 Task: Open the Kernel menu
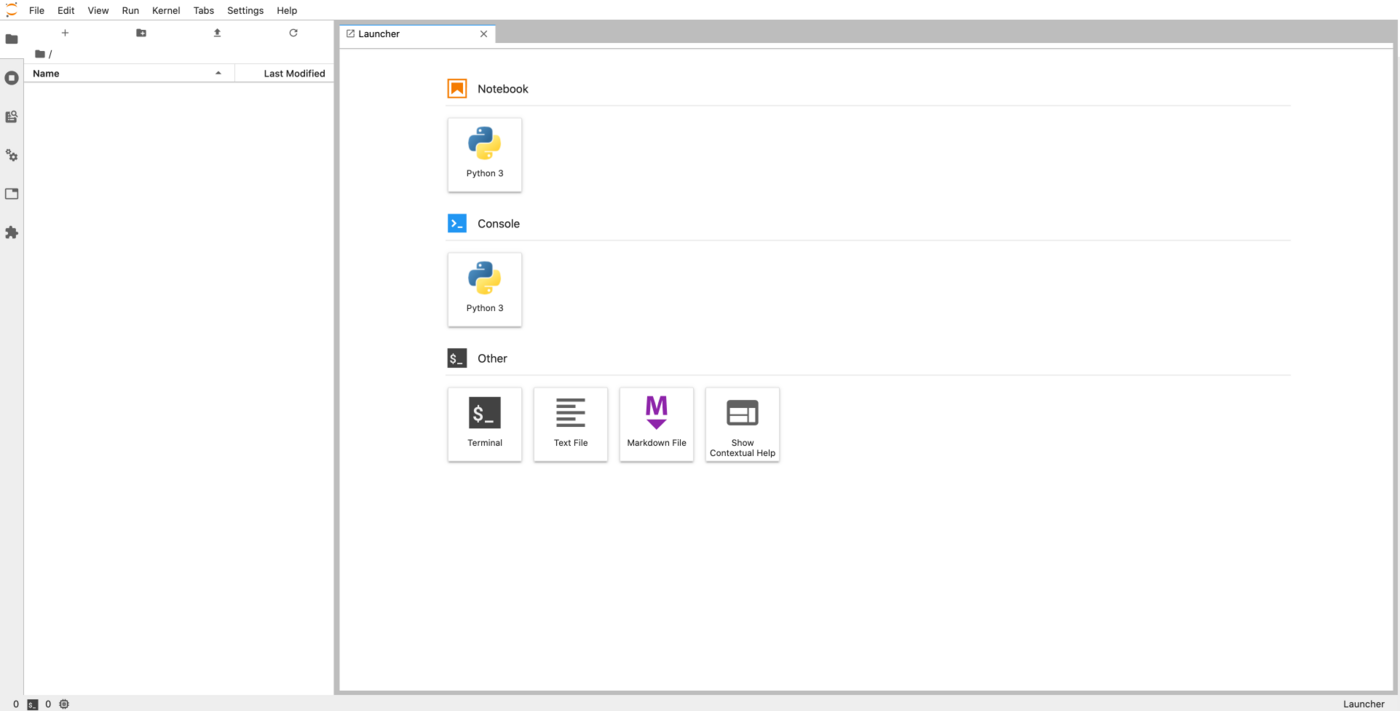(166, 10)
